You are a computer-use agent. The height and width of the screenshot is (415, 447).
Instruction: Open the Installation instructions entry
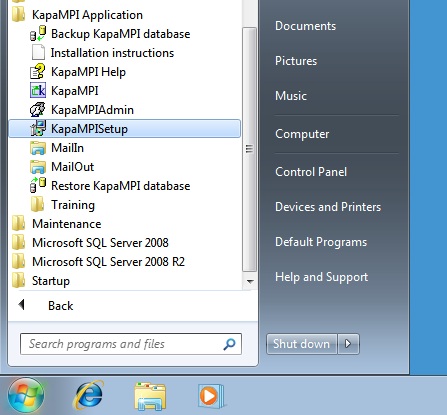[x=112, y=53]
